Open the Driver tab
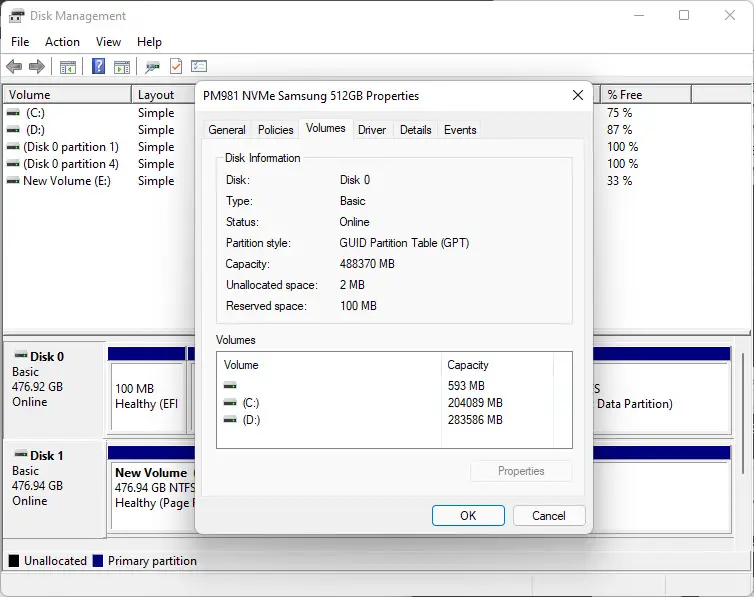The height and width of the screenshot is (597, 754). point(372,130)
